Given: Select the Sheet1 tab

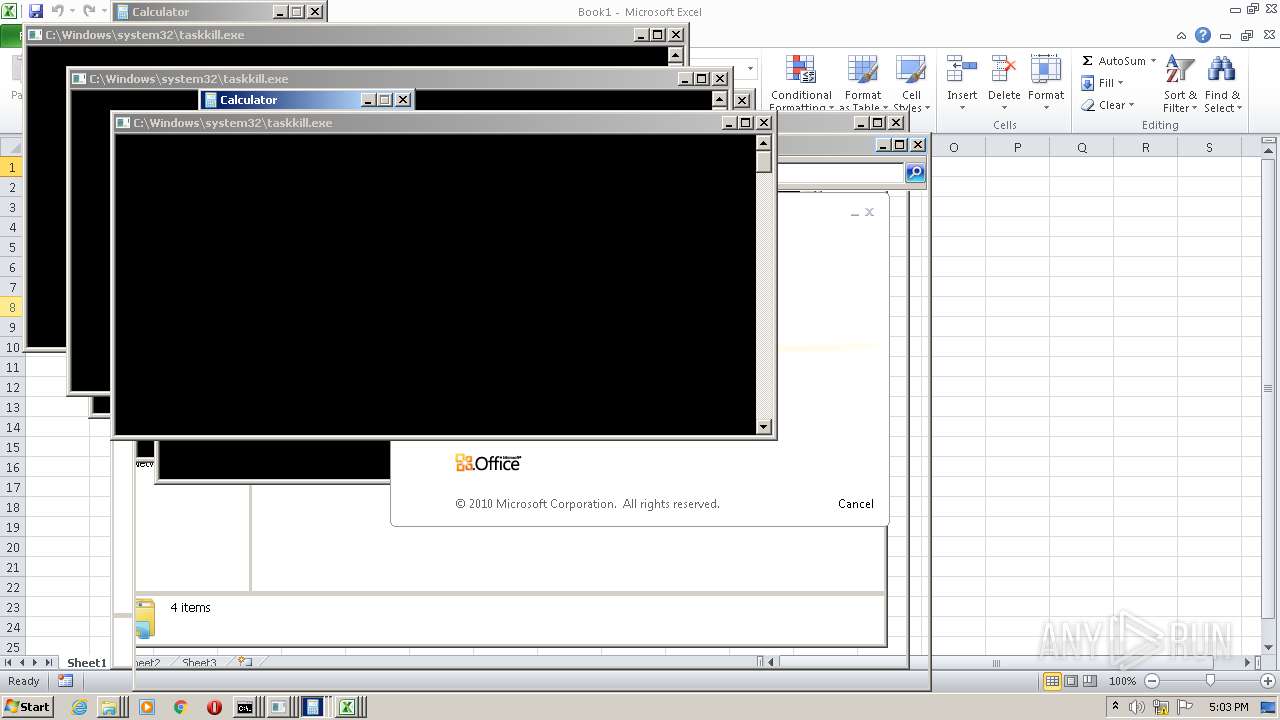Looking at the screenshot, I should [86, 662].
